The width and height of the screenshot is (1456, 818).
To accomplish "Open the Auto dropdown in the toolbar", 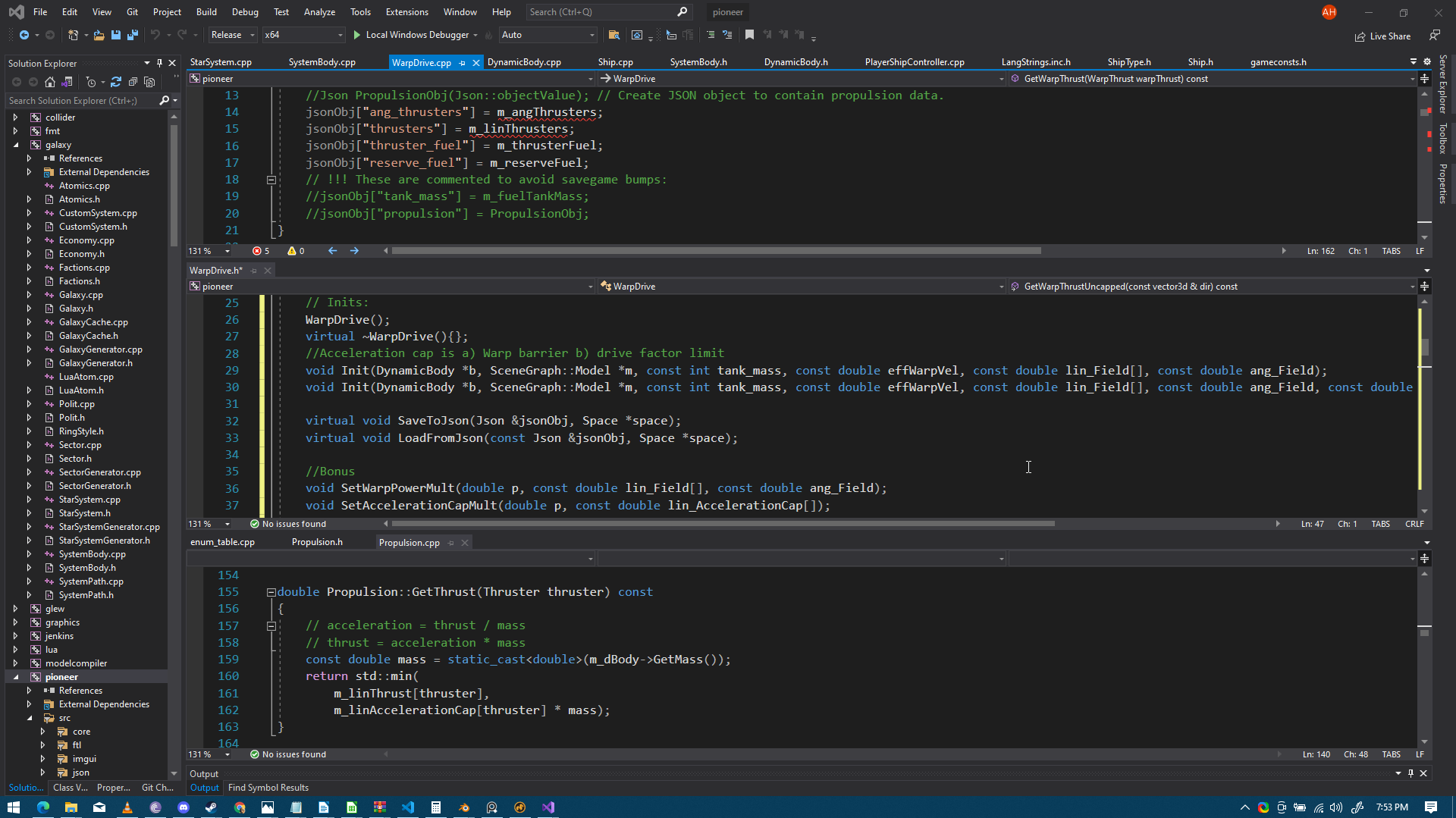I will click(548, 35).
